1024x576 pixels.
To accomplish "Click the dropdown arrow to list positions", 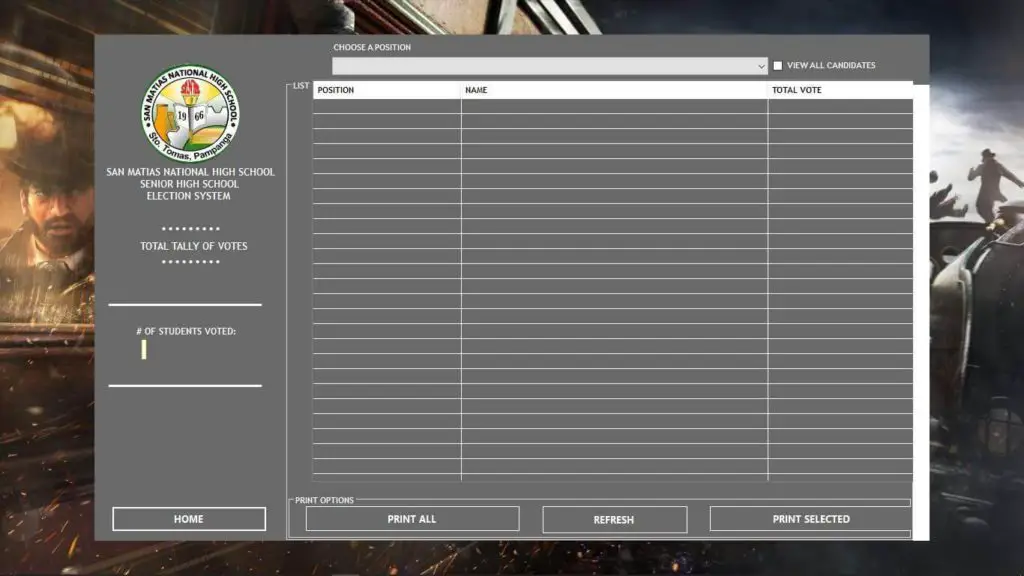I will click(x=760, y=65).
